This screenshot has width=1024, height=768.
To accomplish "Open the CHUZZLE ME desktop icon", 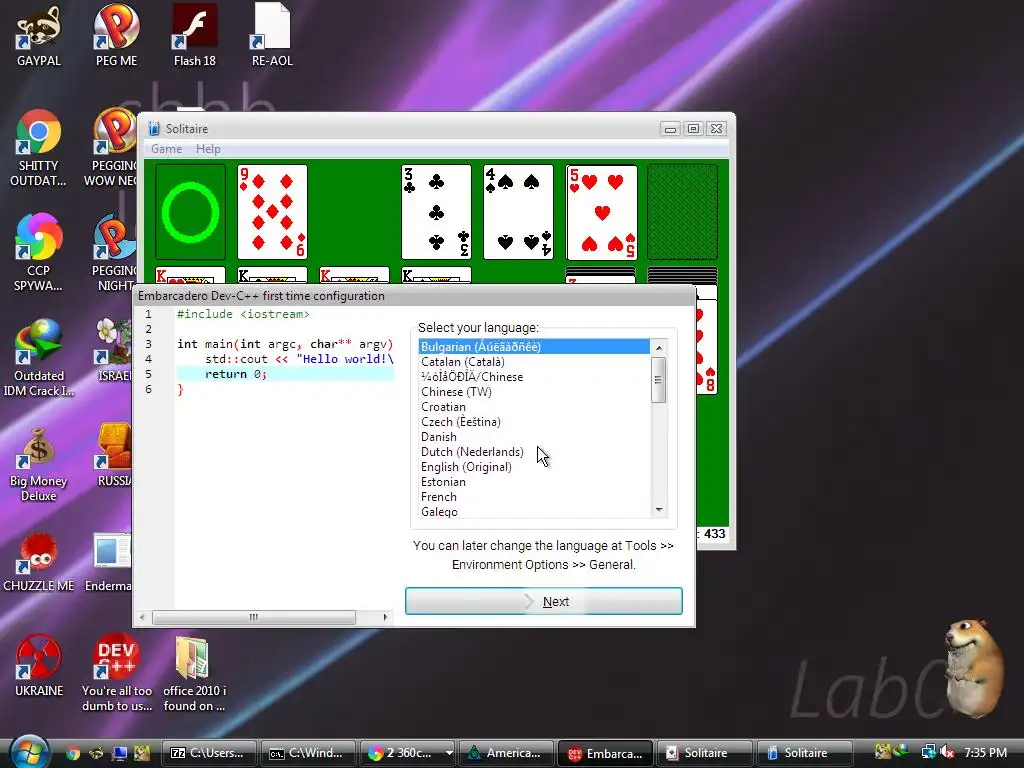I will tap(39, 562).
